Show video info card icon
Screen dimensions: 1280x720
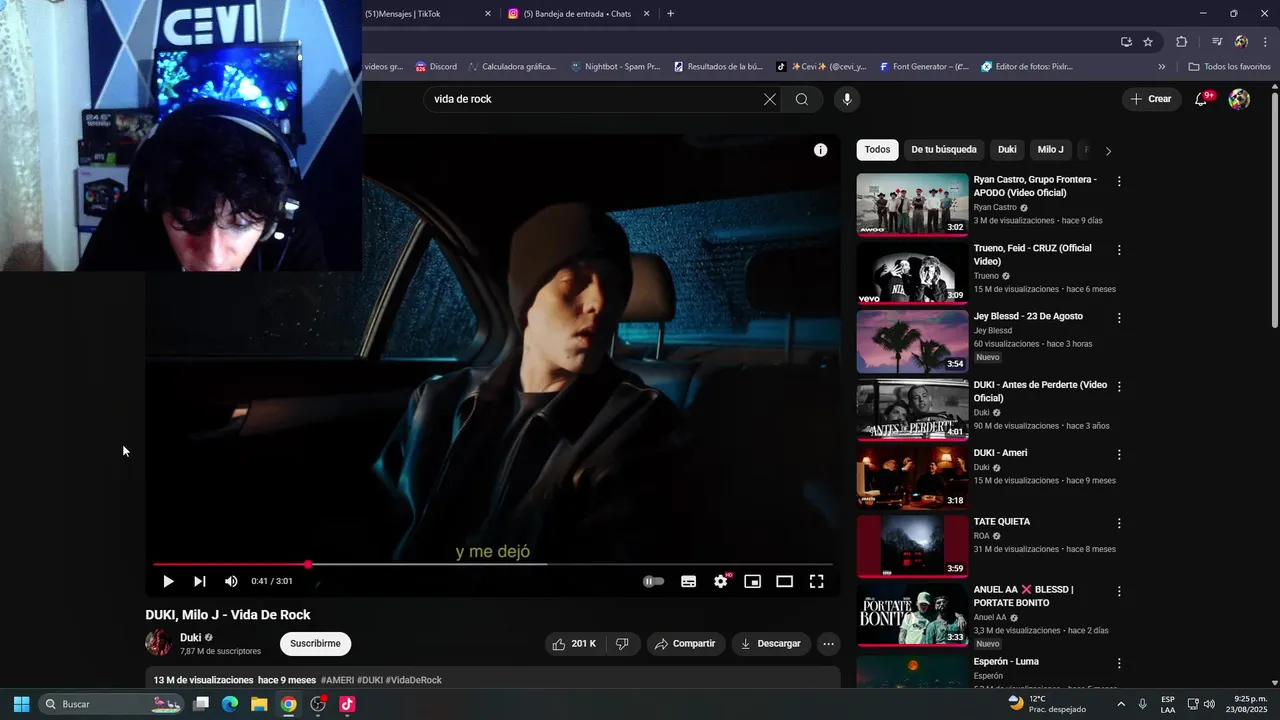click(x=820, y=150)
